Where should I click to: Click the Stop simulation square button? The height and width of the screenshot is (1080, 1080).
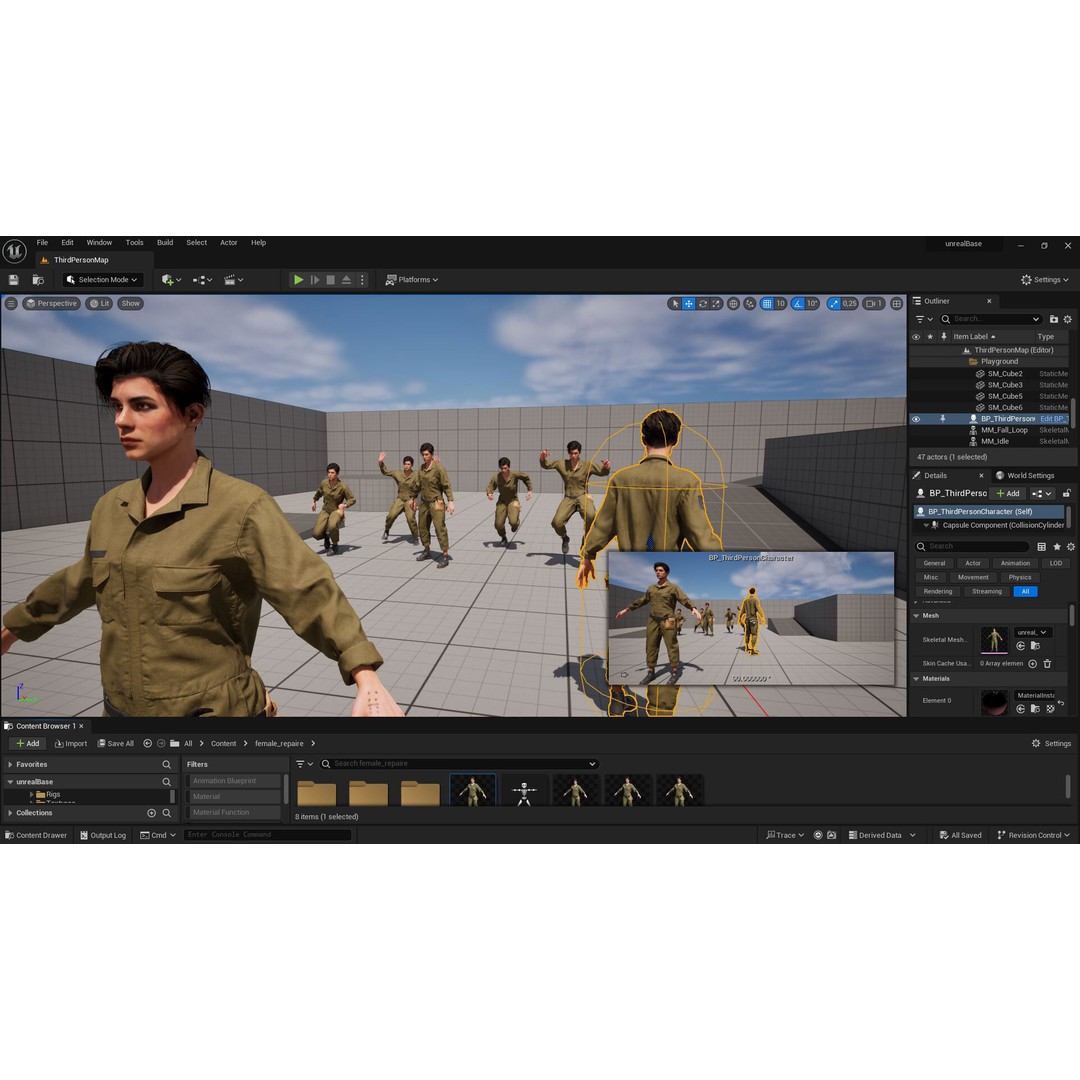pos(331,280)
